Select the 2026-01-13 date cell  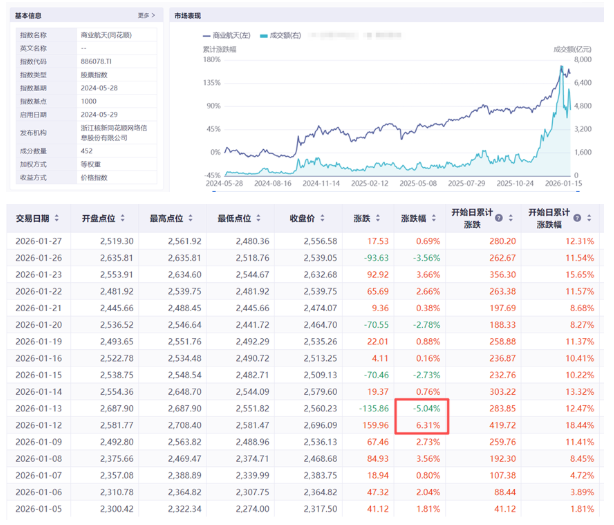[x=39, y=409]
